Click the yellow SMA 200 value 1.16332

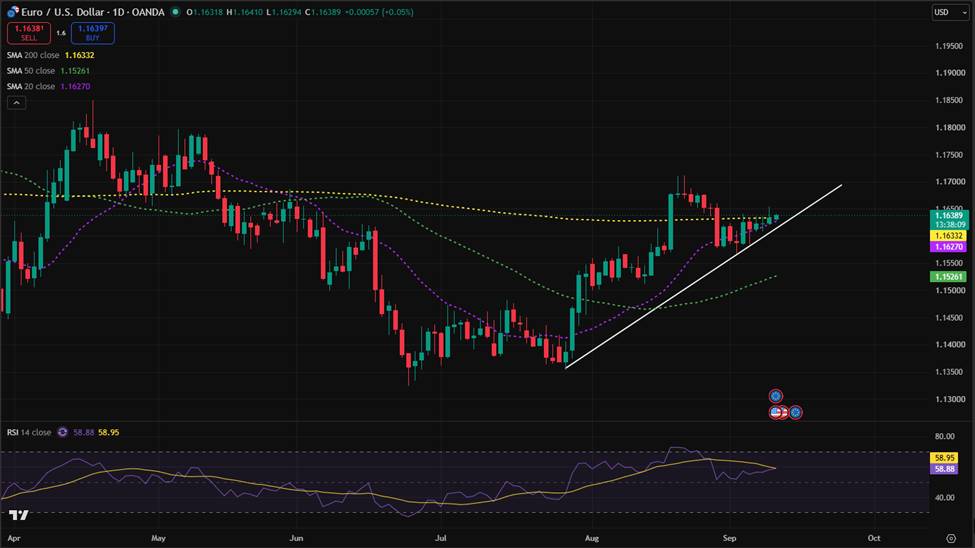(80, 55)
